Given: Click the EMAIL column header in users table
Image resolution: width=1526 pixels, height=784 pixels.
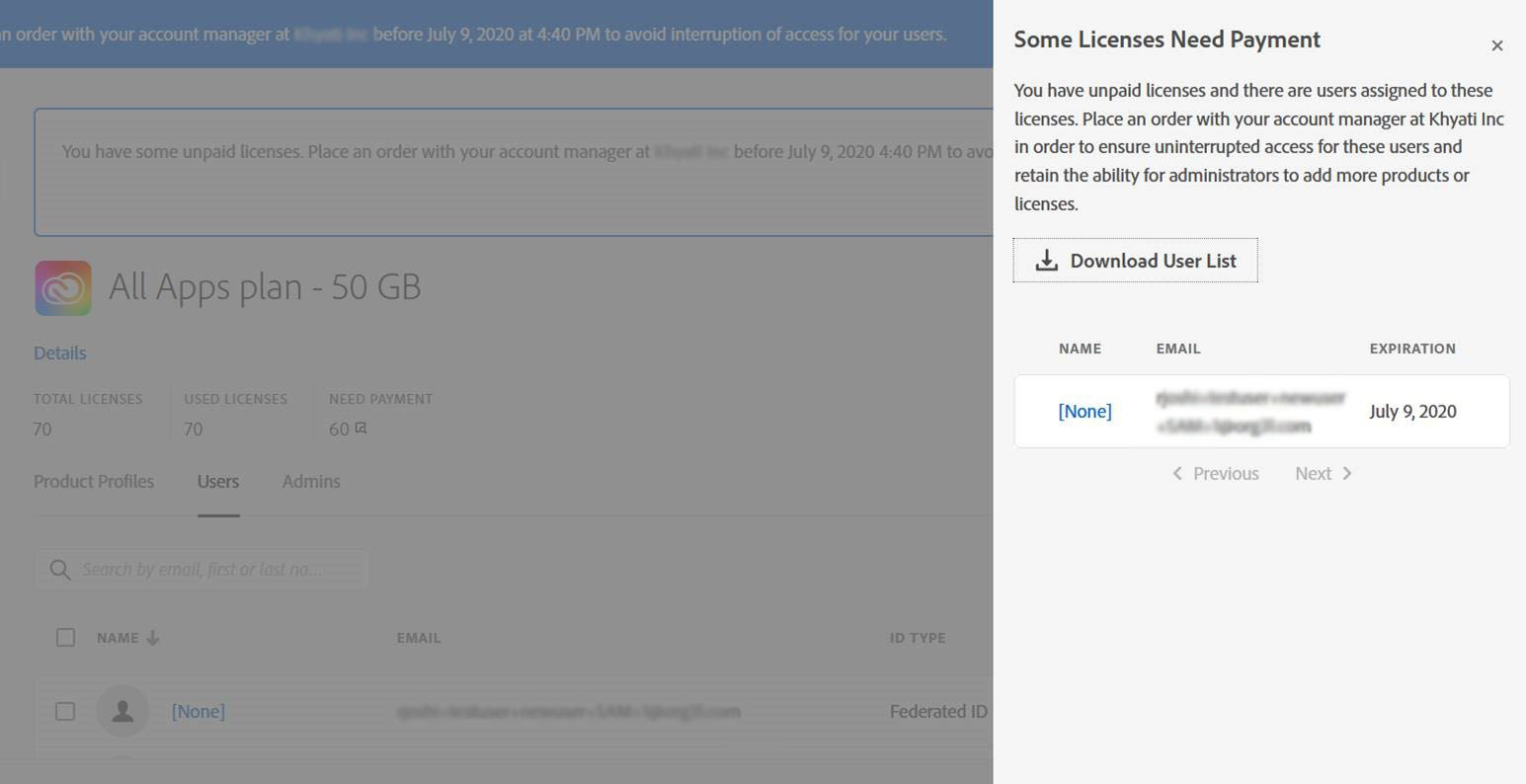Looking at the screenshot, I should [419, 638].
